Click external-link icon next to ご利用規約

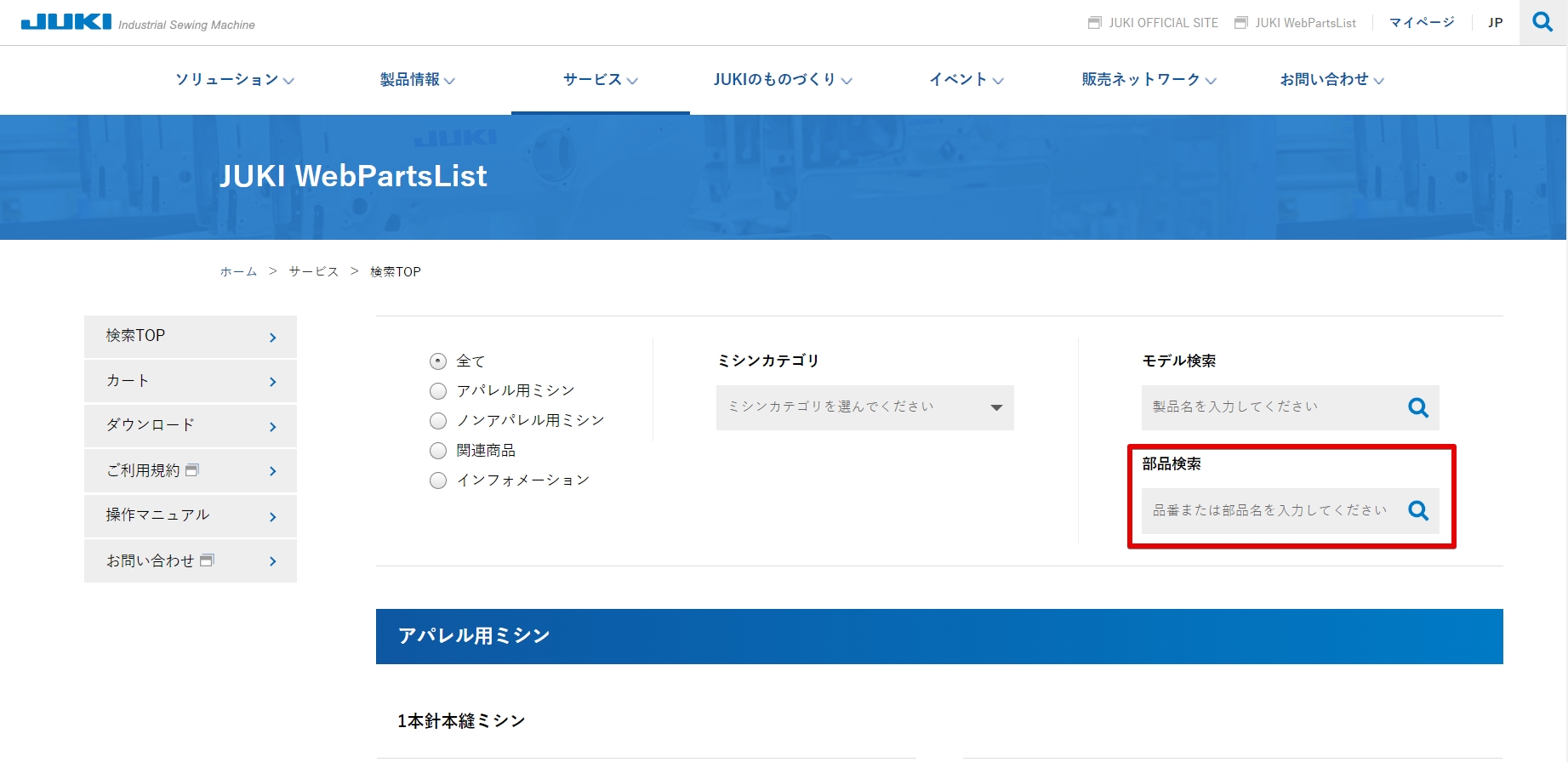192,469
